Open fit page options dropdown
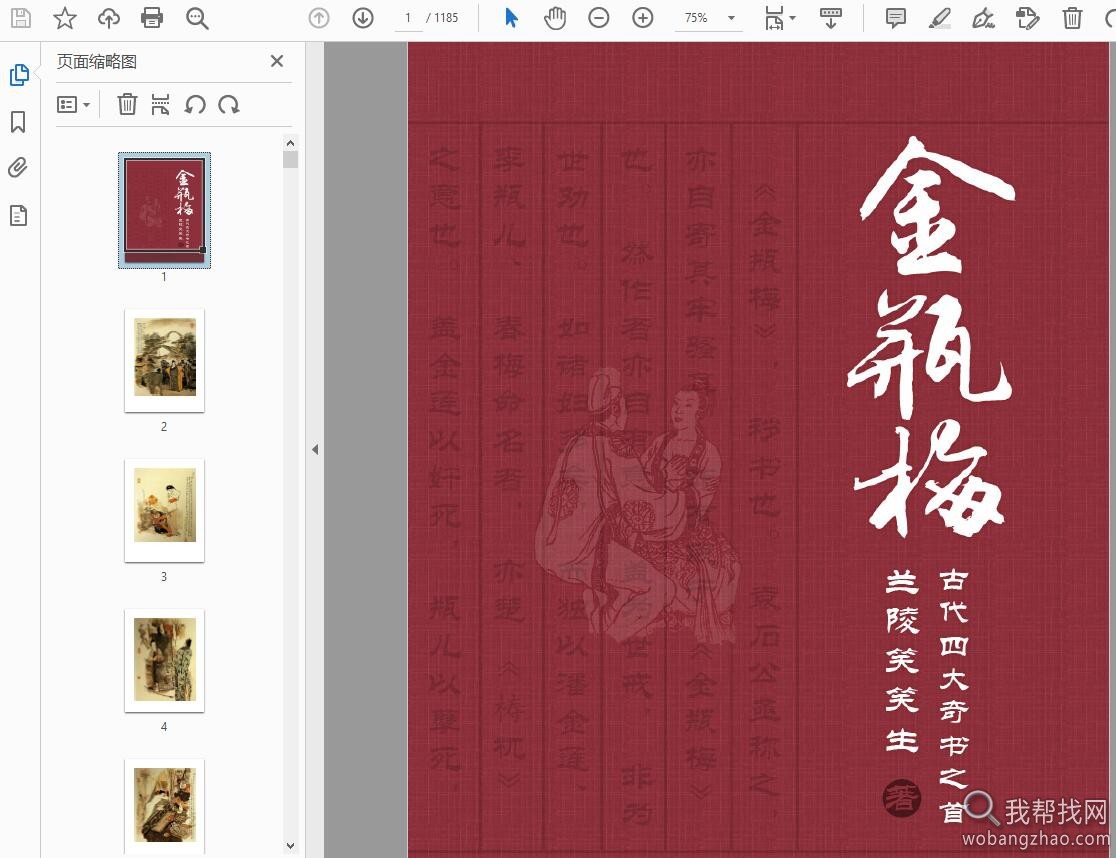The width and height of the screenshot is (1116, 858). 779,18
